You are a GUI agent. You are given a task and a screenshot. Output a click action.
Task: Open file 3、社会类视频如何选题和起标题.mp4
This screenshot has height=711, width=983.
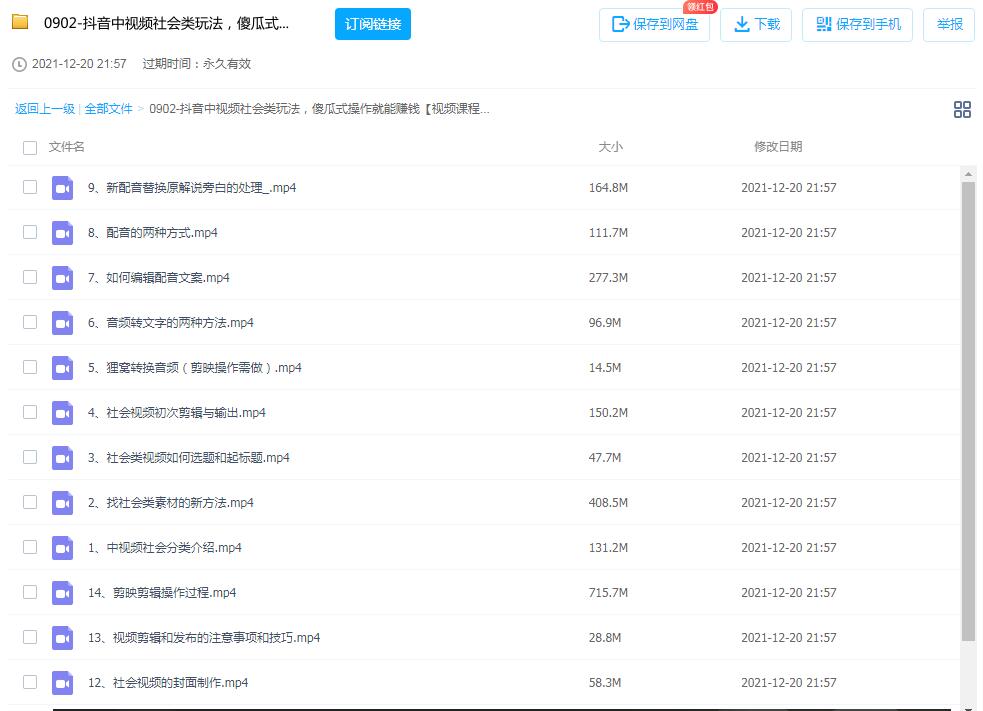tap(188, 458)
